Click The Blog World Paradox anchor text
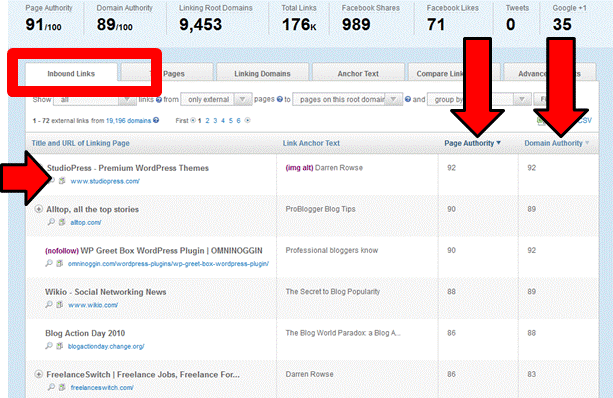 343,333
